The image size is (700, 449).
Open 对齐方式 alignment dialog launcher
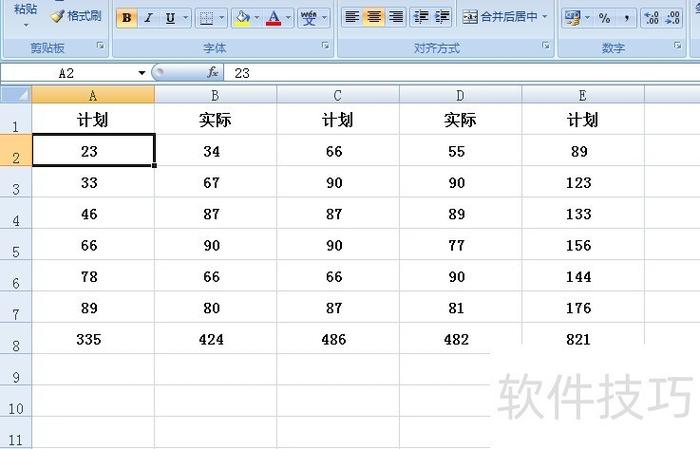[x=546, y=46]
